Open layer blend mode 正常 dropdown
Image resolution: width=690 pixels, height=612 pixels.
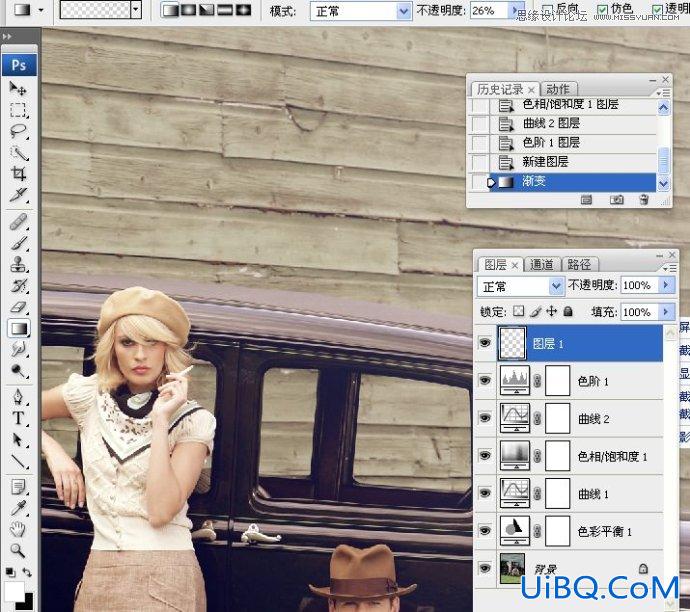[520, 286]
